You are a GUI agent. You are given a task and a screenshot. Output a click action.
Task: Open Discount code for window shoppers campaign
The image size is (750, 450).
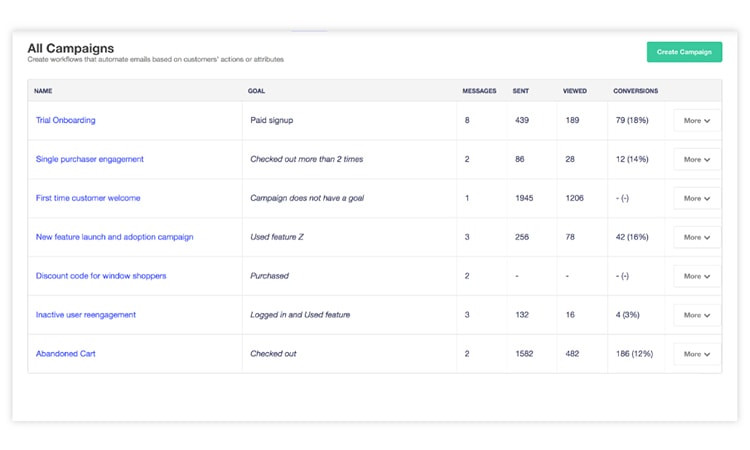coord(102,276)
